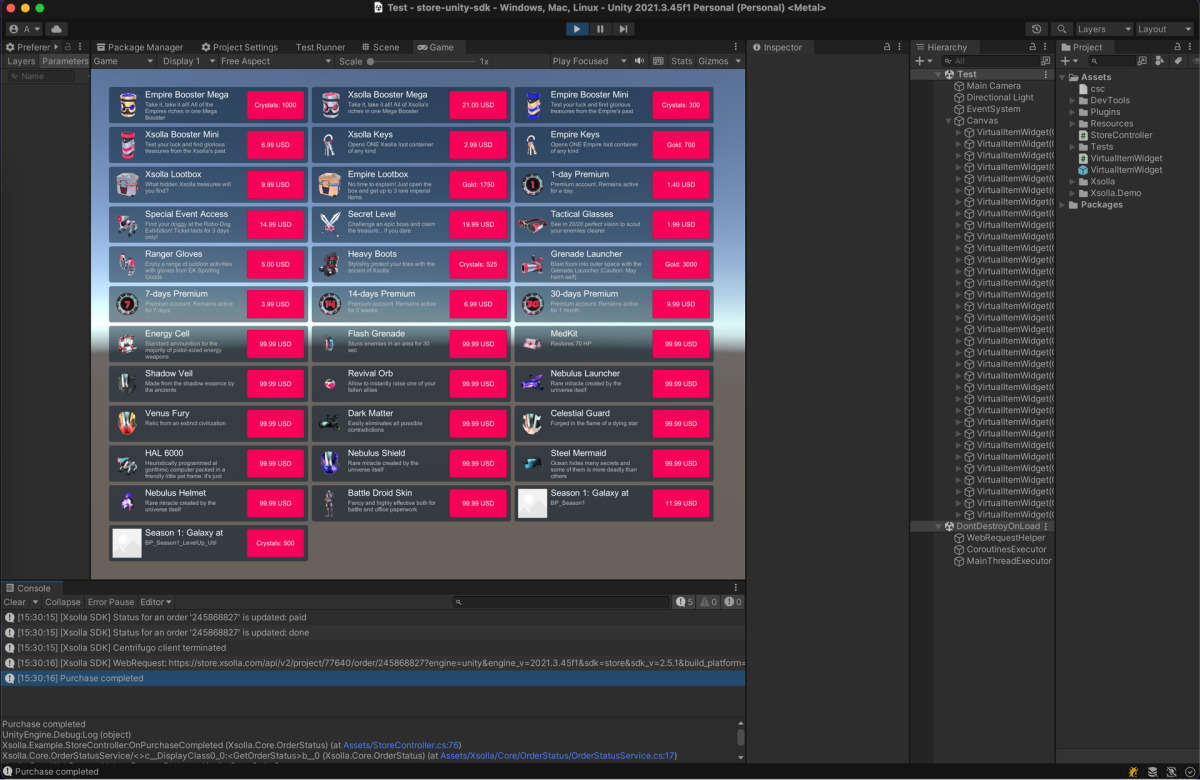This screenshot has height=780, width=1200.
Task: Click the Play button to stop play mode
Action: click(x=577, y=29)
